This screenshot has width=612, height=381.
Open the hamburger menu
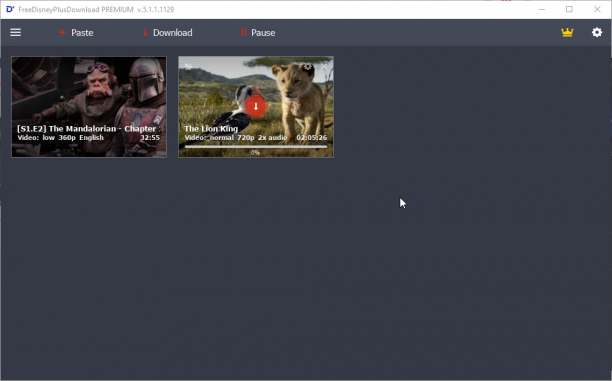(16, 32)
